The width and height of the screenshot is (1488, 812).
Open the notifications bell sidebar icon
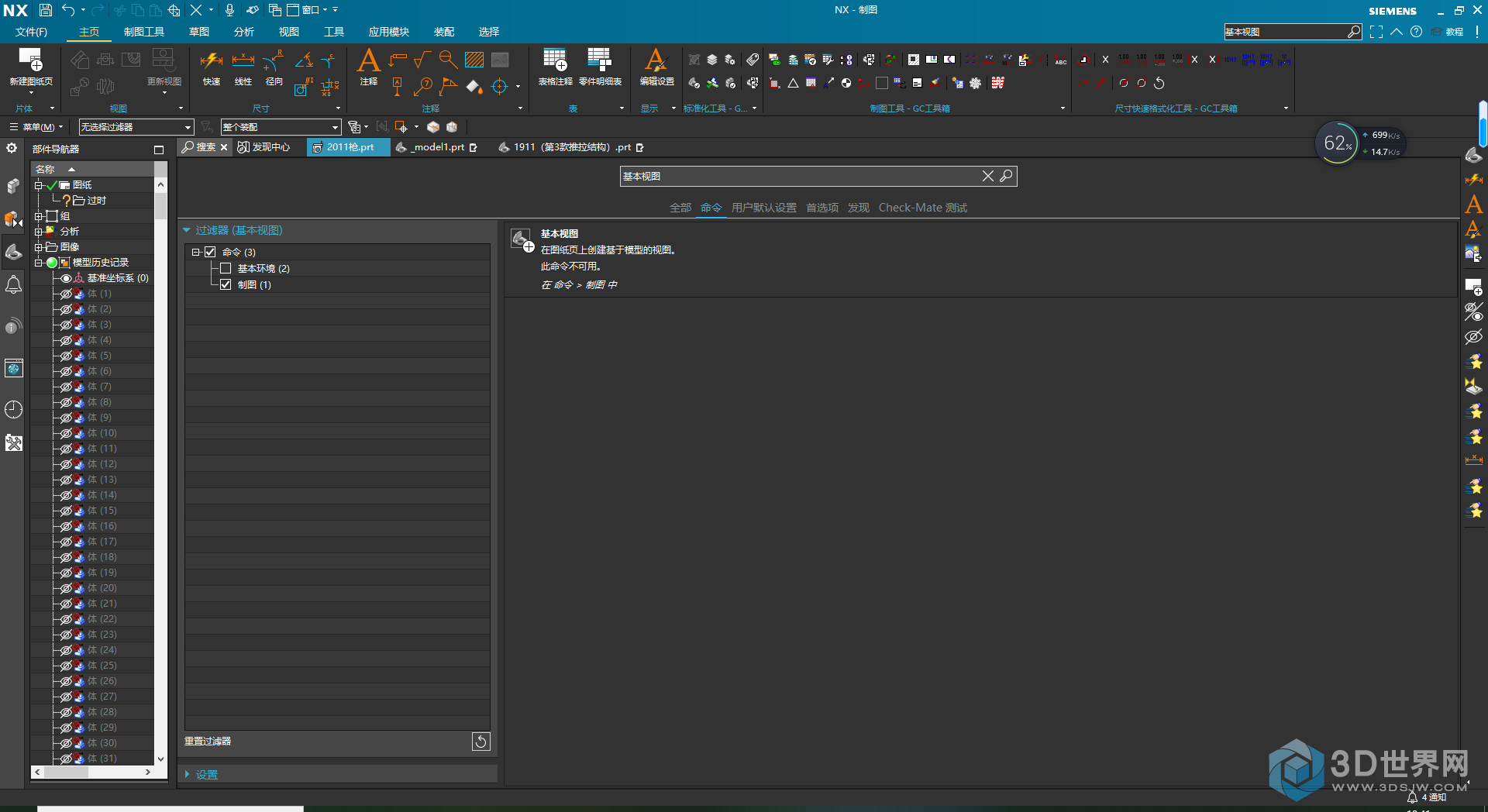[x=13, y=285]
